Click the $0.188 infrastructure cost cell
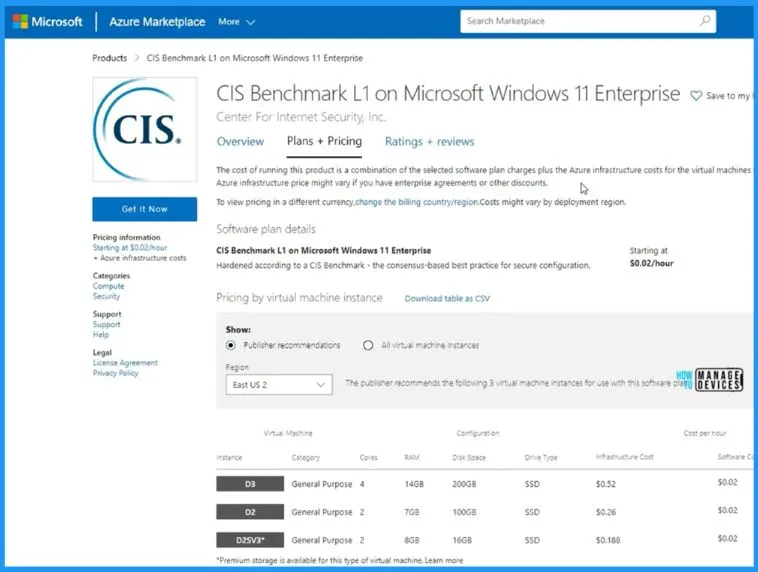 pos(608,540)
